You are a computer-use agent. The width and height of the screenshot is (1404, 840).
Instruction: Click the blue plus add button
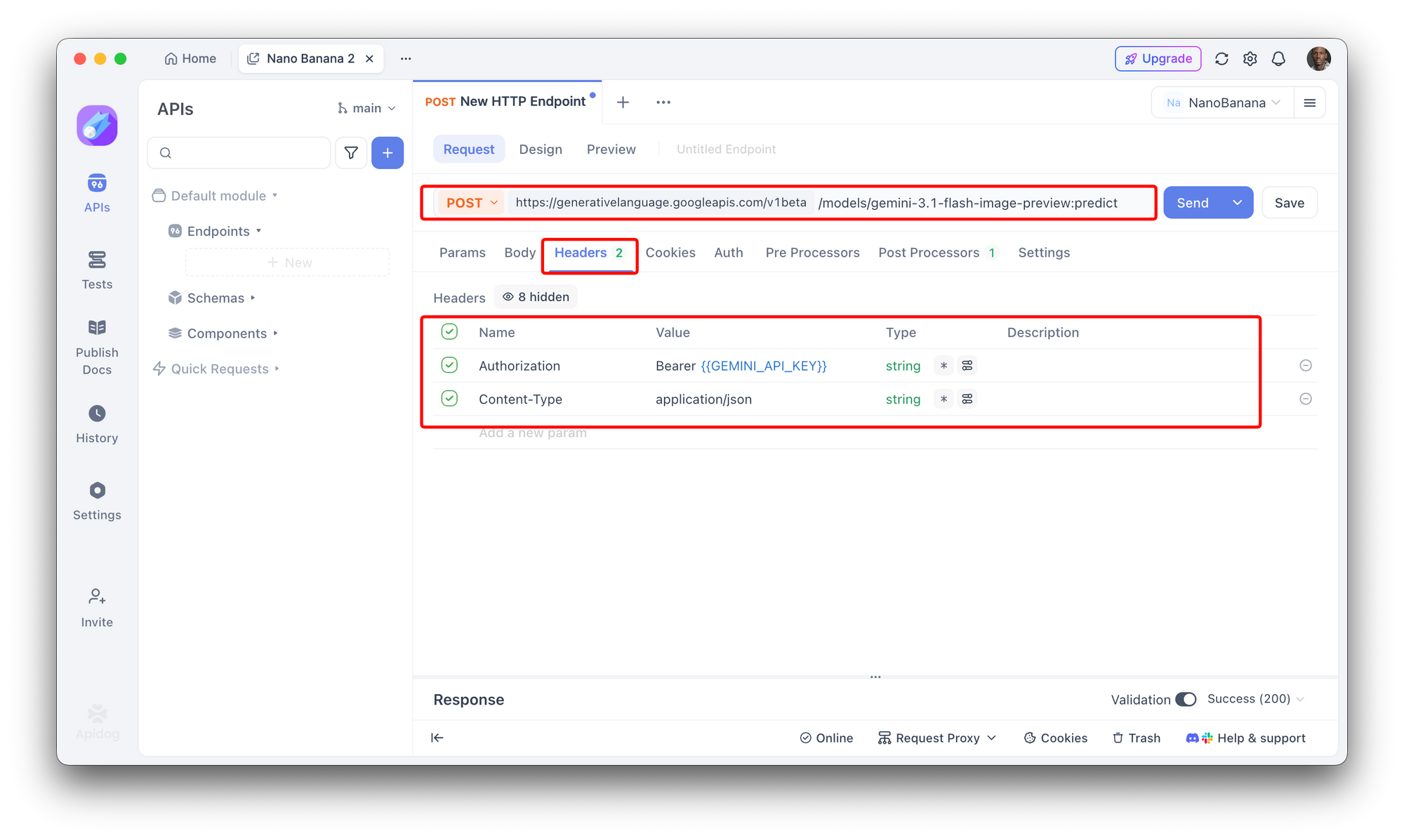pyautogui.click(x=388, y=153)
